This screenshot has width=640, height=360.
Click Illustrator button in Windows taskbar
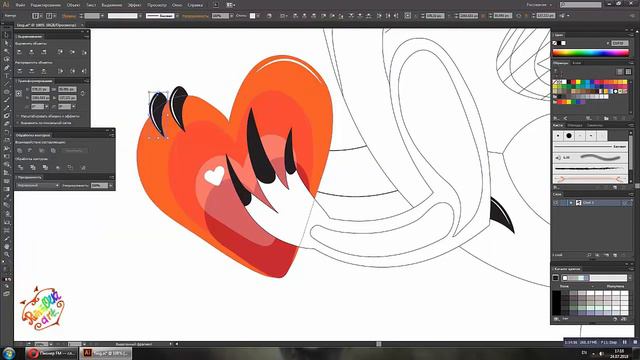[x=106, y=353]
